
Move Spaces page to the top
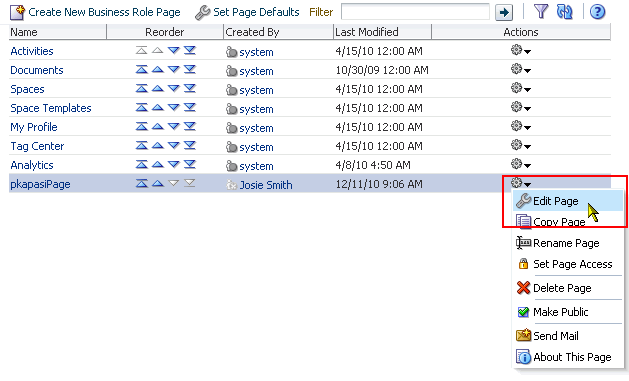(x=141, y=88)
